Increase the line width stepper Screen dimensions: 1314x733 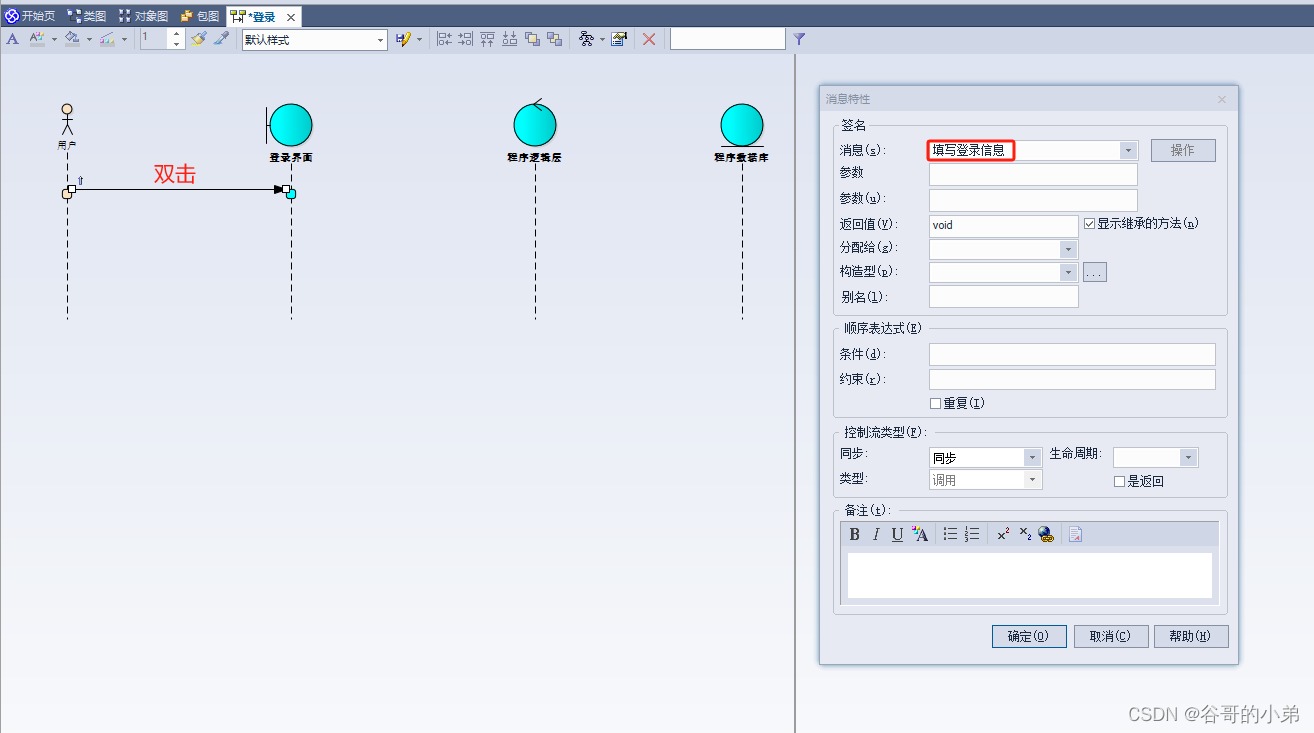[177, 35]
